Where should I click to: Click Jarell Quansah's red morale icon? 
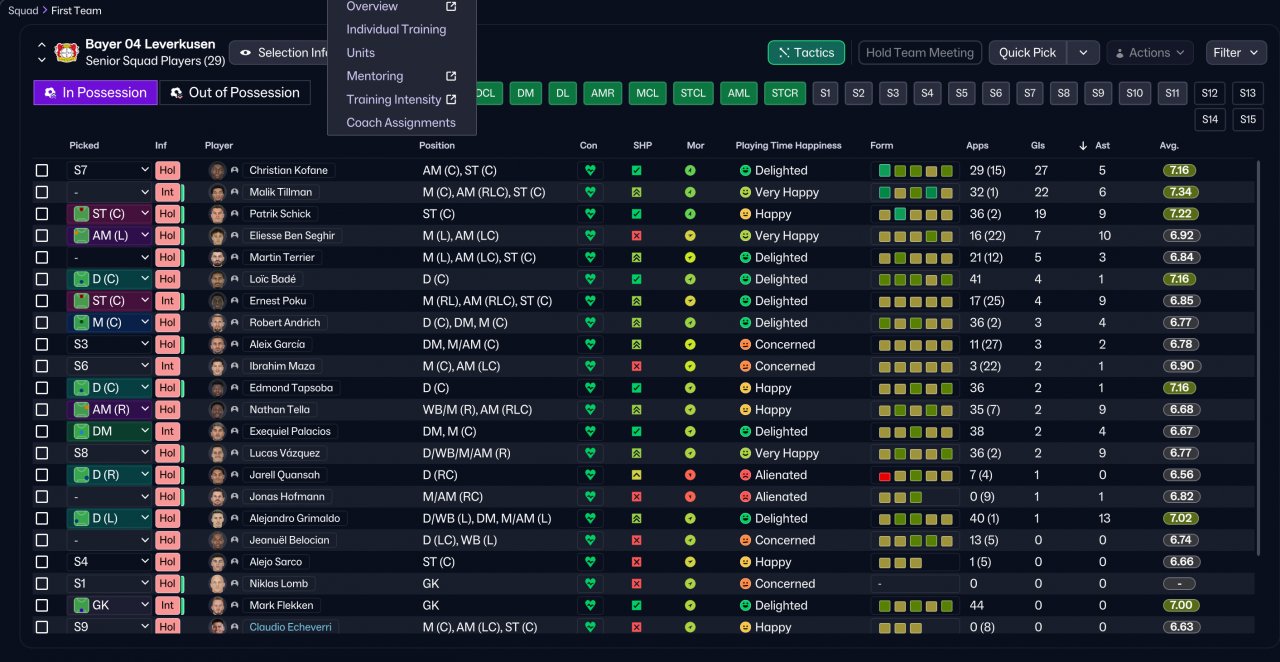coord(690,475)
